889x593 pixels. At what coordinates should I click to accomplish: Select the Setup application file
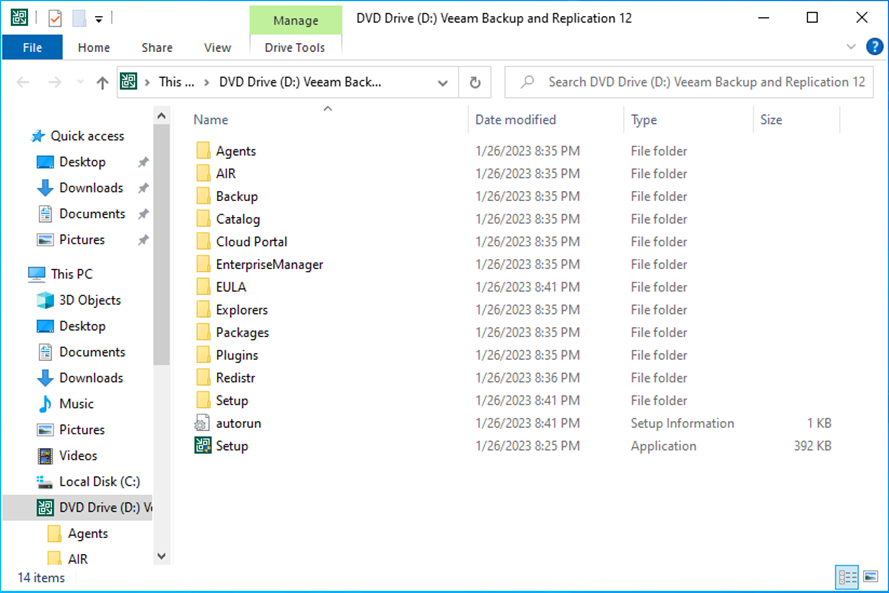pyautogui.click(x=231, y=446)
